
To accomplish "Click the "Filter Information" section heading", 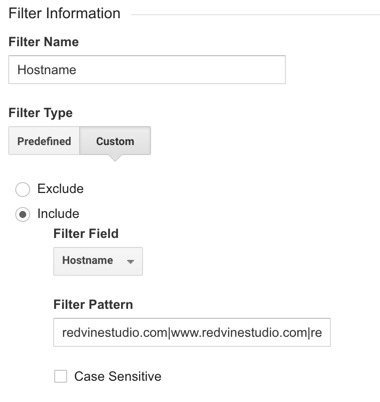I will click(x=64, y=13).
